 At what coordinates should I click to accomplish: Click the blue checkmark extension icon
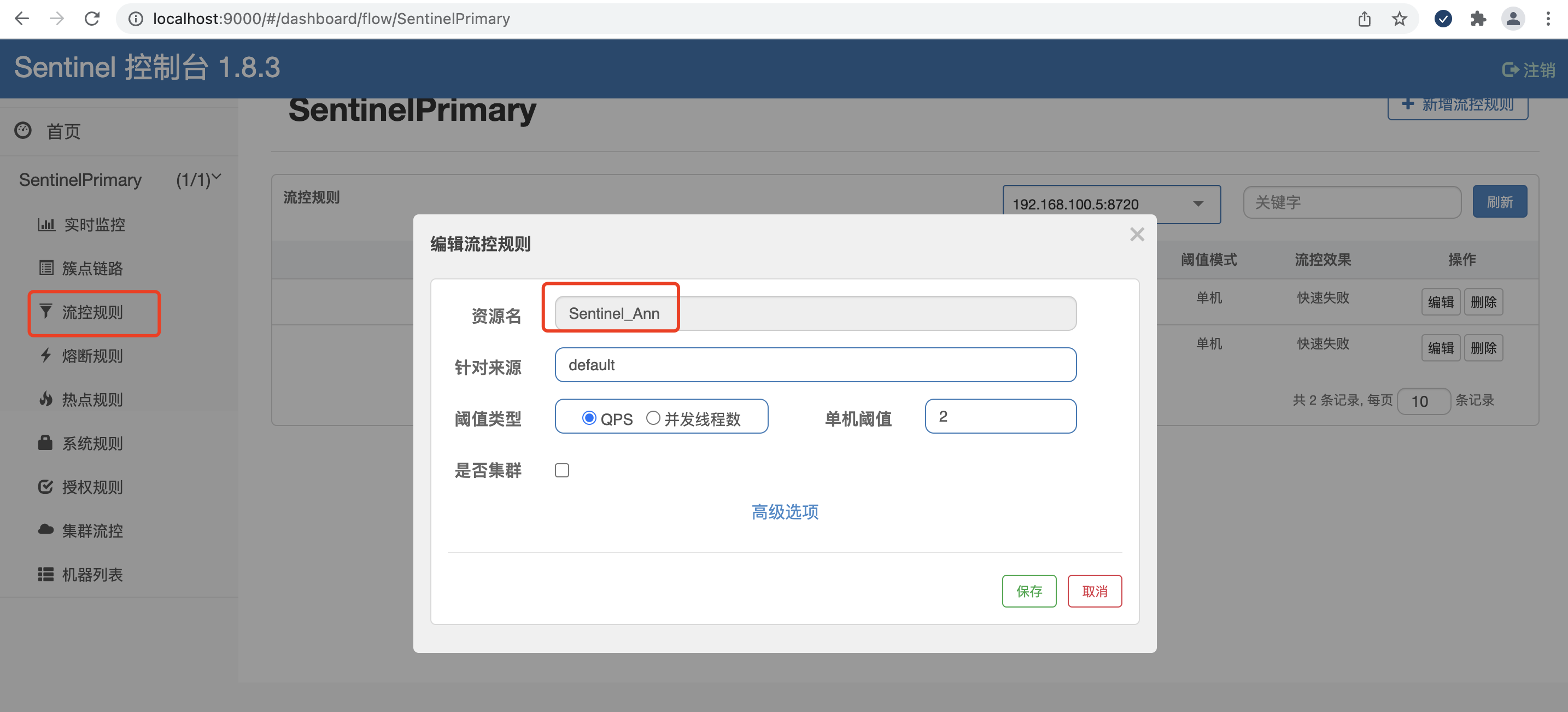1443,19
